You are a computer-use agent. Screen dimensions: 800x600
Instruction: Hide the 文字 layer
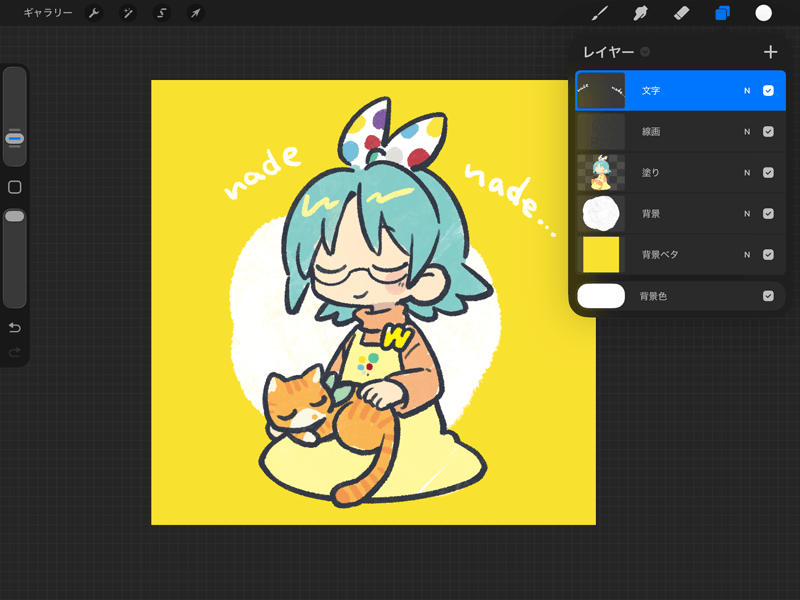(768, 90)
